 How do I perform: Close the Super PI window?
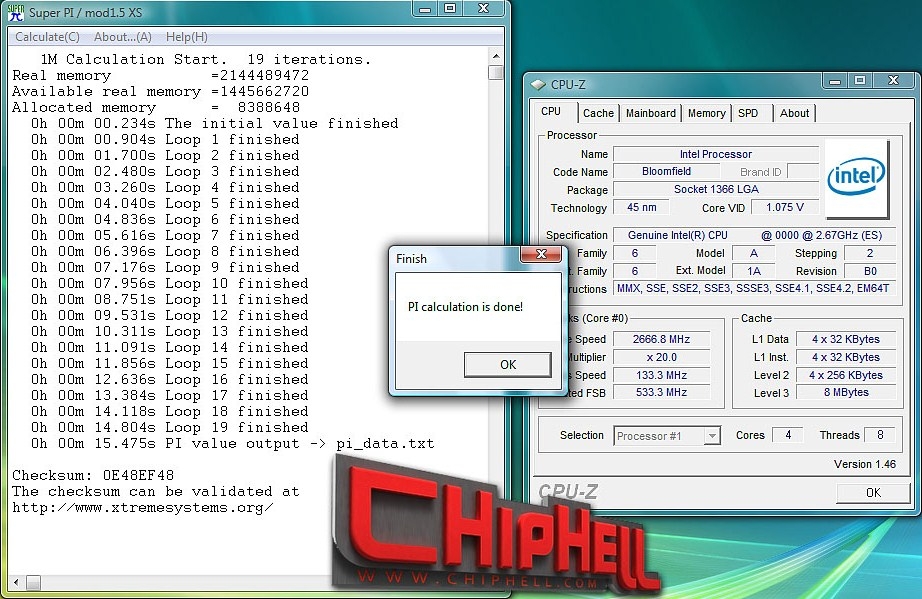click(x=483, y=9)
